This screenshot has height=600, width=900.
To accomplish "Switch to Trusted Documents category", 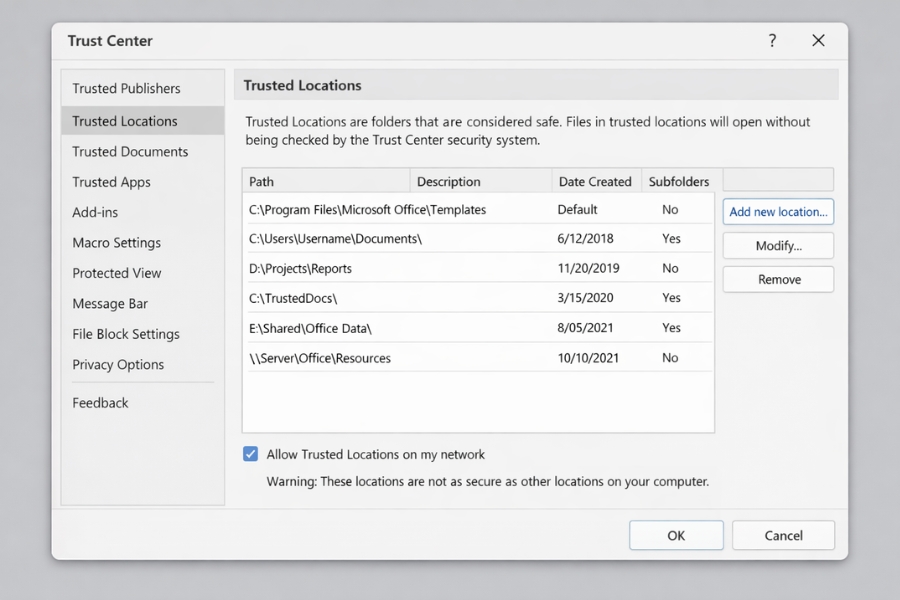I will 130,152.
